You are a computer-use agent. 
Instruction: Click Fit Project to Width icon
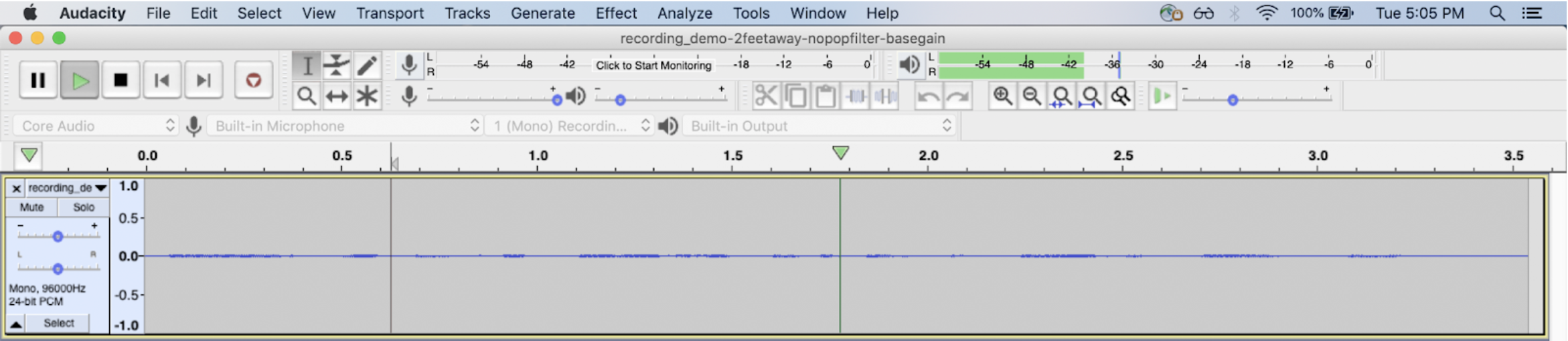click(x=1091, y=96)
